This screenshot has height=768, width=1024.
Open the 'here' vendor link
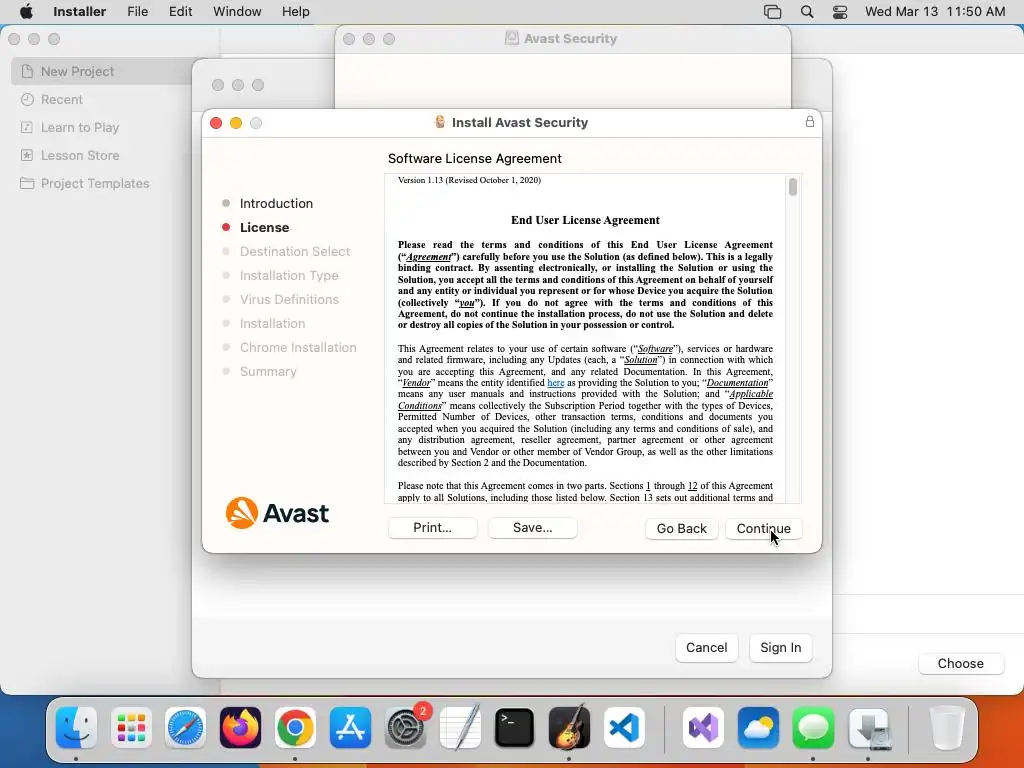[556, 383]
